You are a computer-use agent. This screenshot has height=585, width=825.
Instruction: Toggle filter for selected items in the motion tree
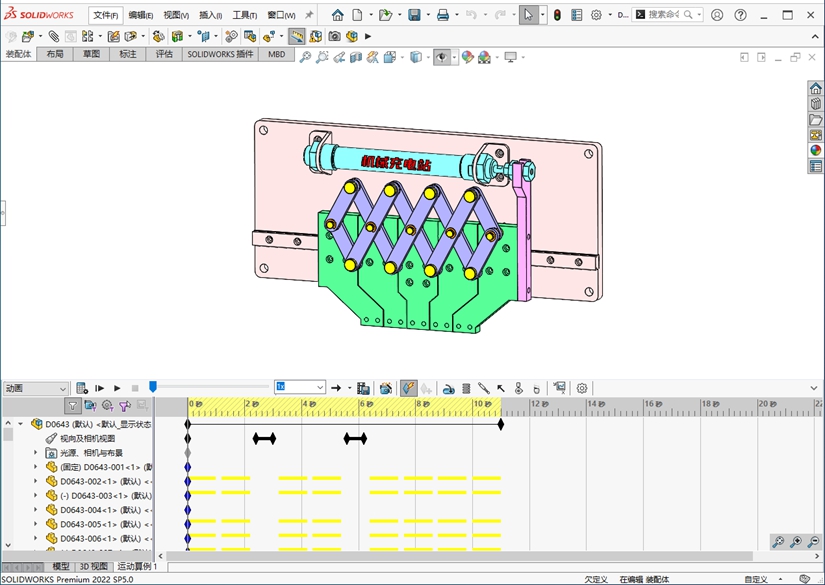pos(124,406)
